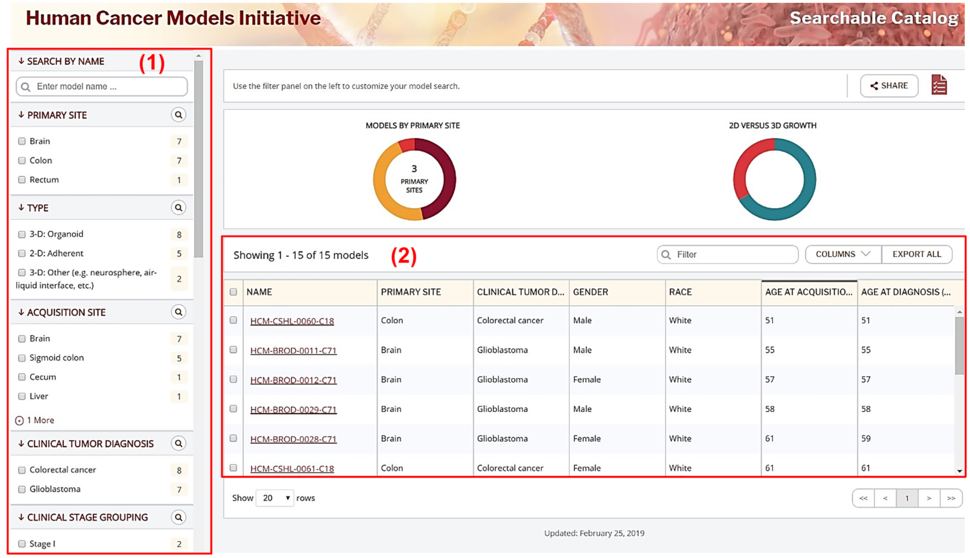Viewport: 970px width, 558px height.
Task: Click the search icon beside Type filter
Action: (x=178, y=208)
